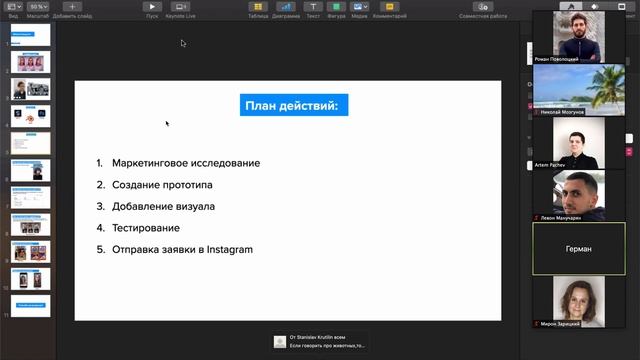The height and width of the screenshot is (360, 640).
Task: Add a comment with Комментарий icon
Action: pos(389,7)
